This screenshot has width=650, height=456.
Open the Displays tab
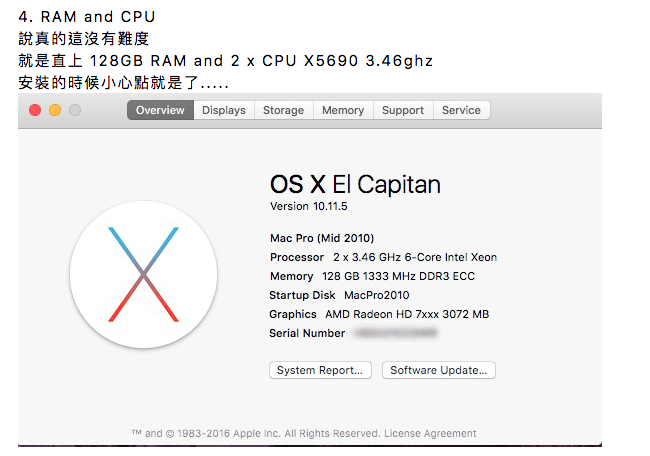[x=224, y=110]
